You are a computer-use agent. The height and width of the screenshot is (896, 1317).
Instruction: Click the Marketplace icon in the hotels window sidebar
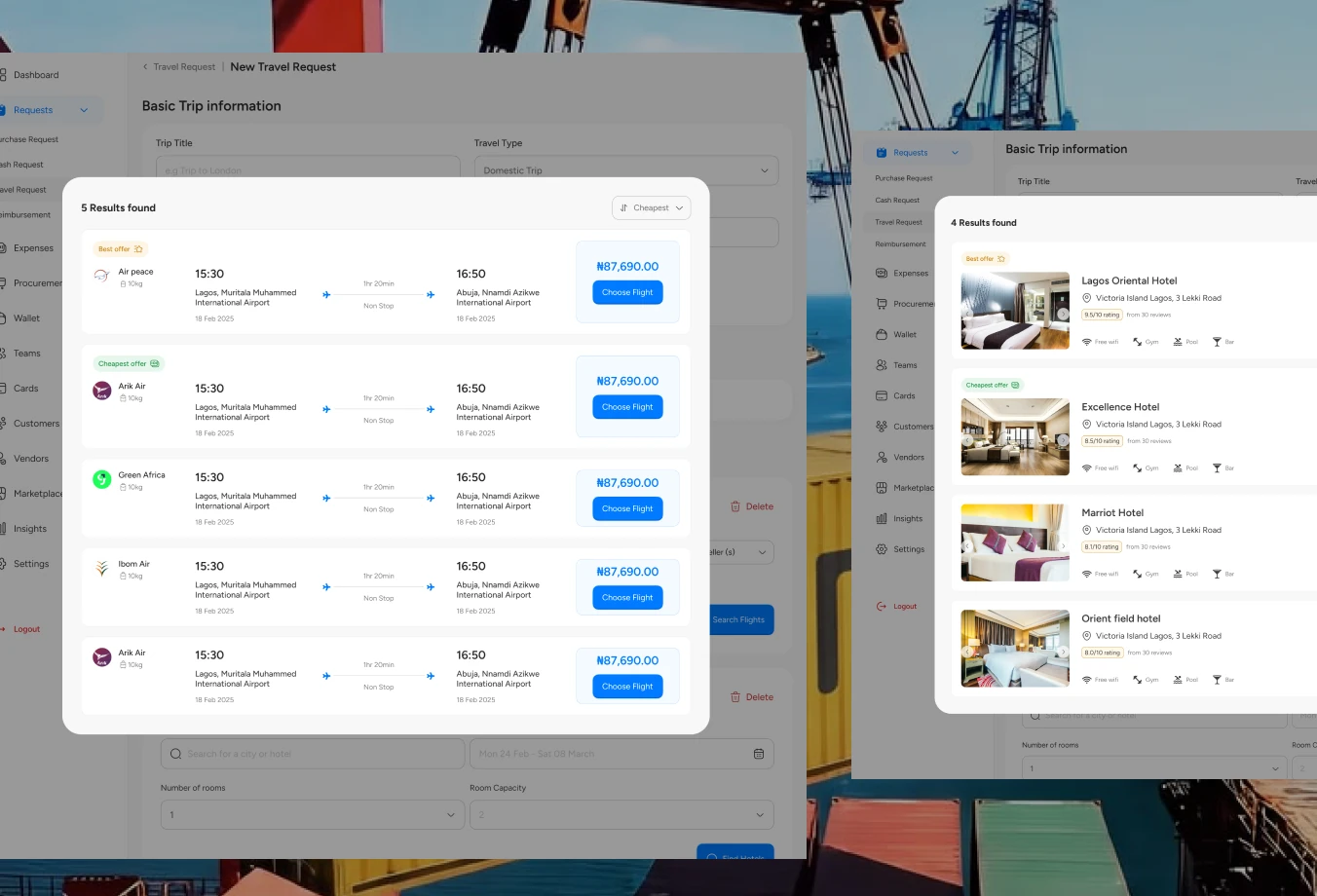pos(882,488)
